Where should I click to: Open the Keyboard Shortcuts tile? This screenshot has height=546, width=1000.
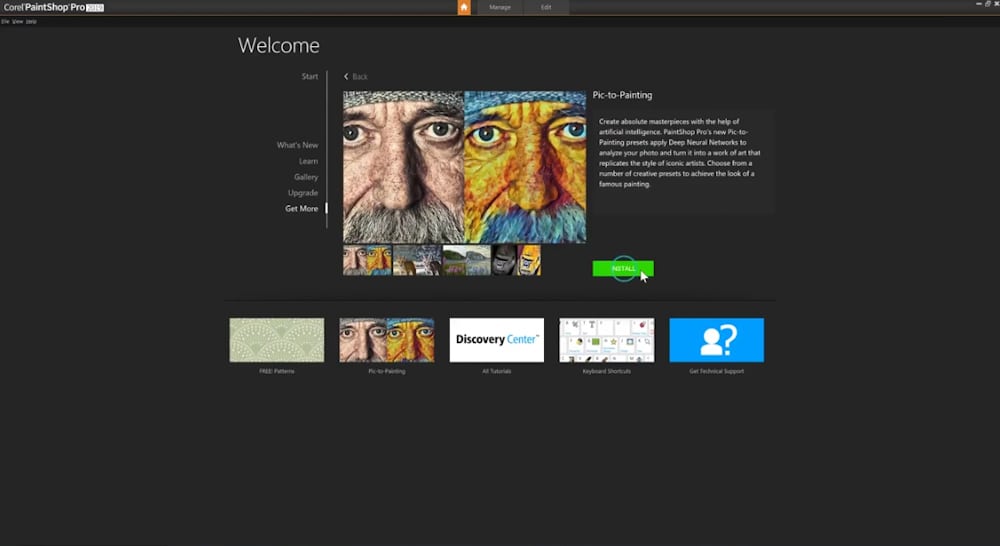tap(607, 340)
